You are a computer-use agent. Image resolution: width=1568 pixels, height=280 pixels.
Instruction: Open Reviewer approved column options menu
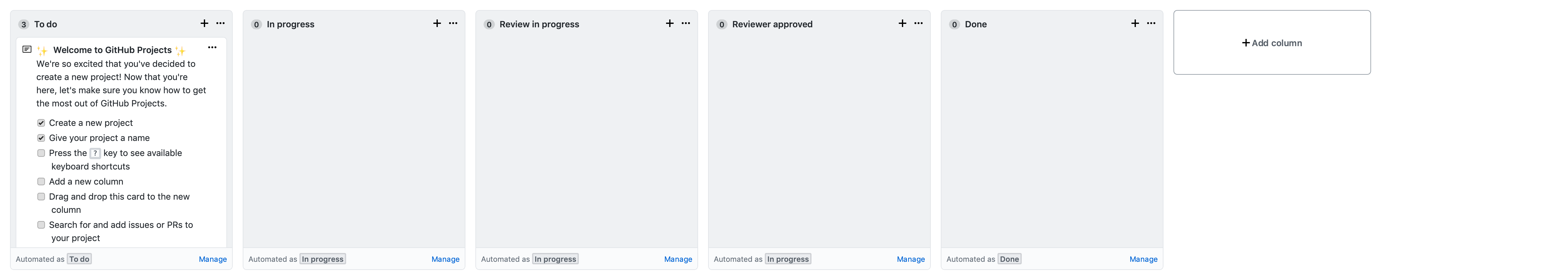[x=918, y=24]
